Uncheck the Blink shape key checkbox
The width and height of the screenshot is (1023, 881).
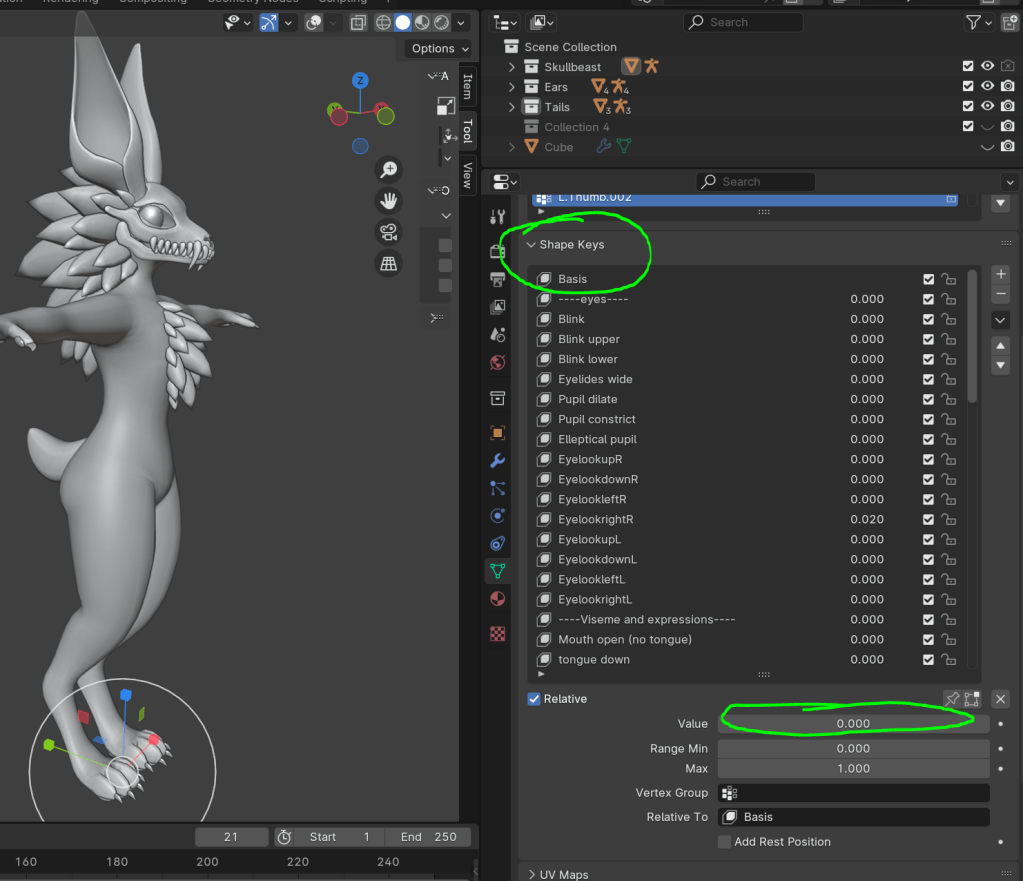click(x=929, y=319)
